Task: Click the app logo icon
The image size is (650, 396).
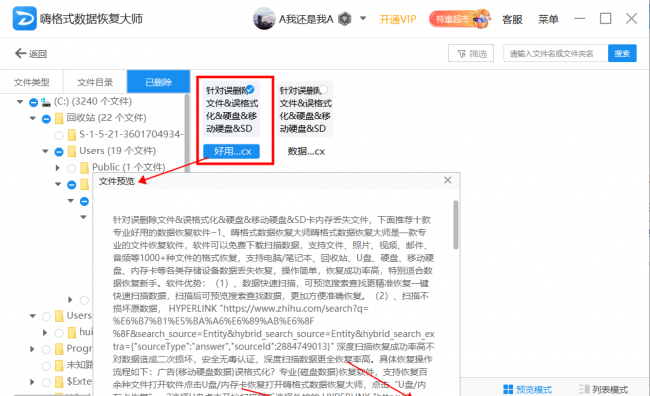Action: click(24, 19)
